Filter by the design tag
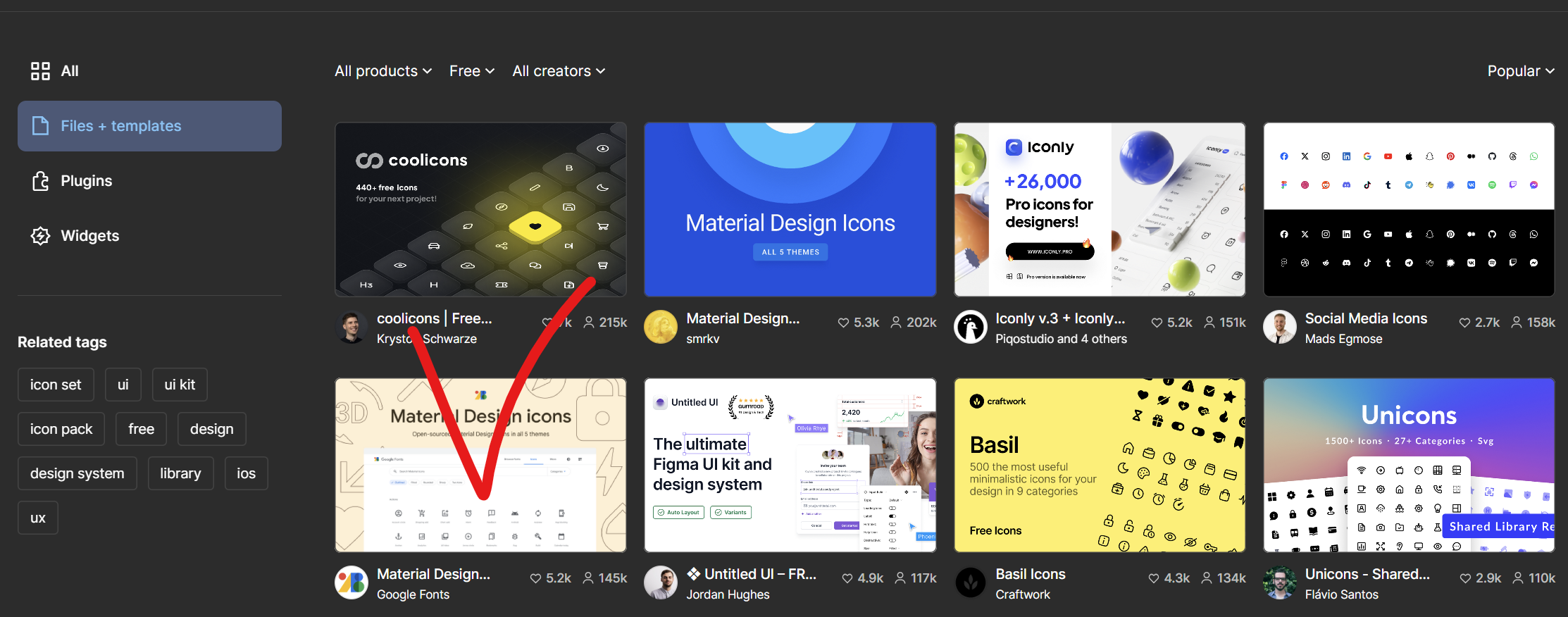Screen dimensions: 1568x617 212,429
